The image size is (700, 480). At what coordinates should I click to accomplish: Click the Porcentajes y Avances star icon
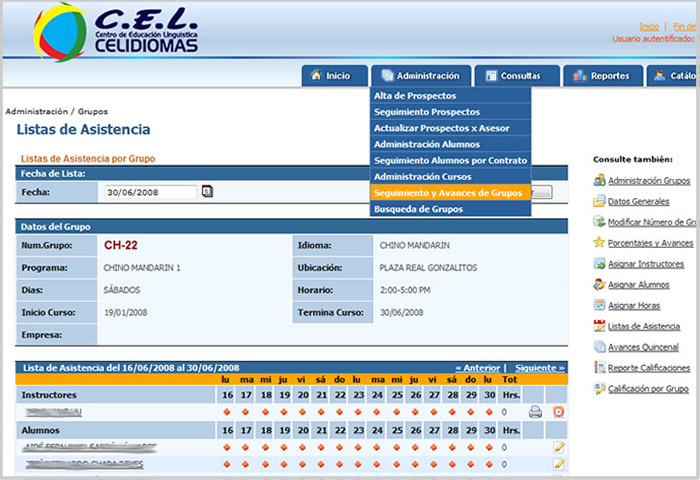coord(599,243)
